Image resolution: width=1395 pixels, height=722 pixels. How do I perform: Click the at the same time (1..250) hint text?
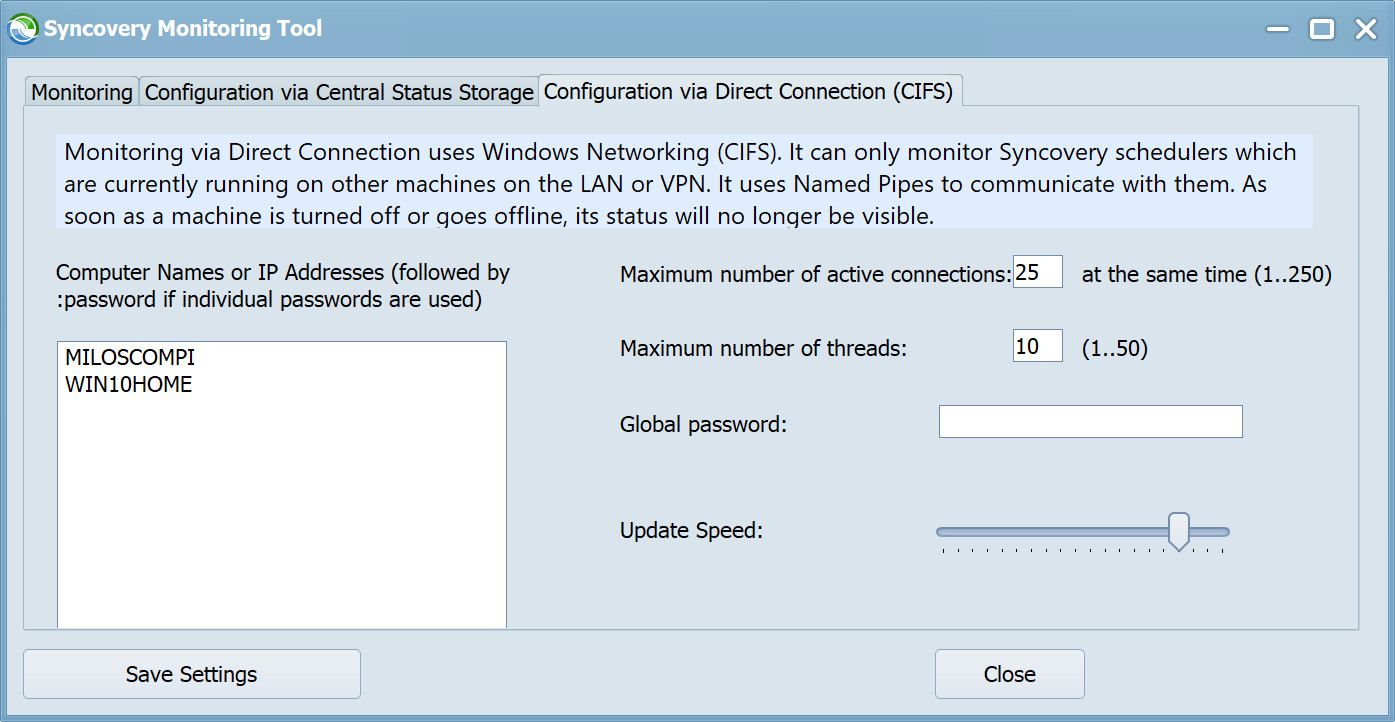tap(1205, 273)
